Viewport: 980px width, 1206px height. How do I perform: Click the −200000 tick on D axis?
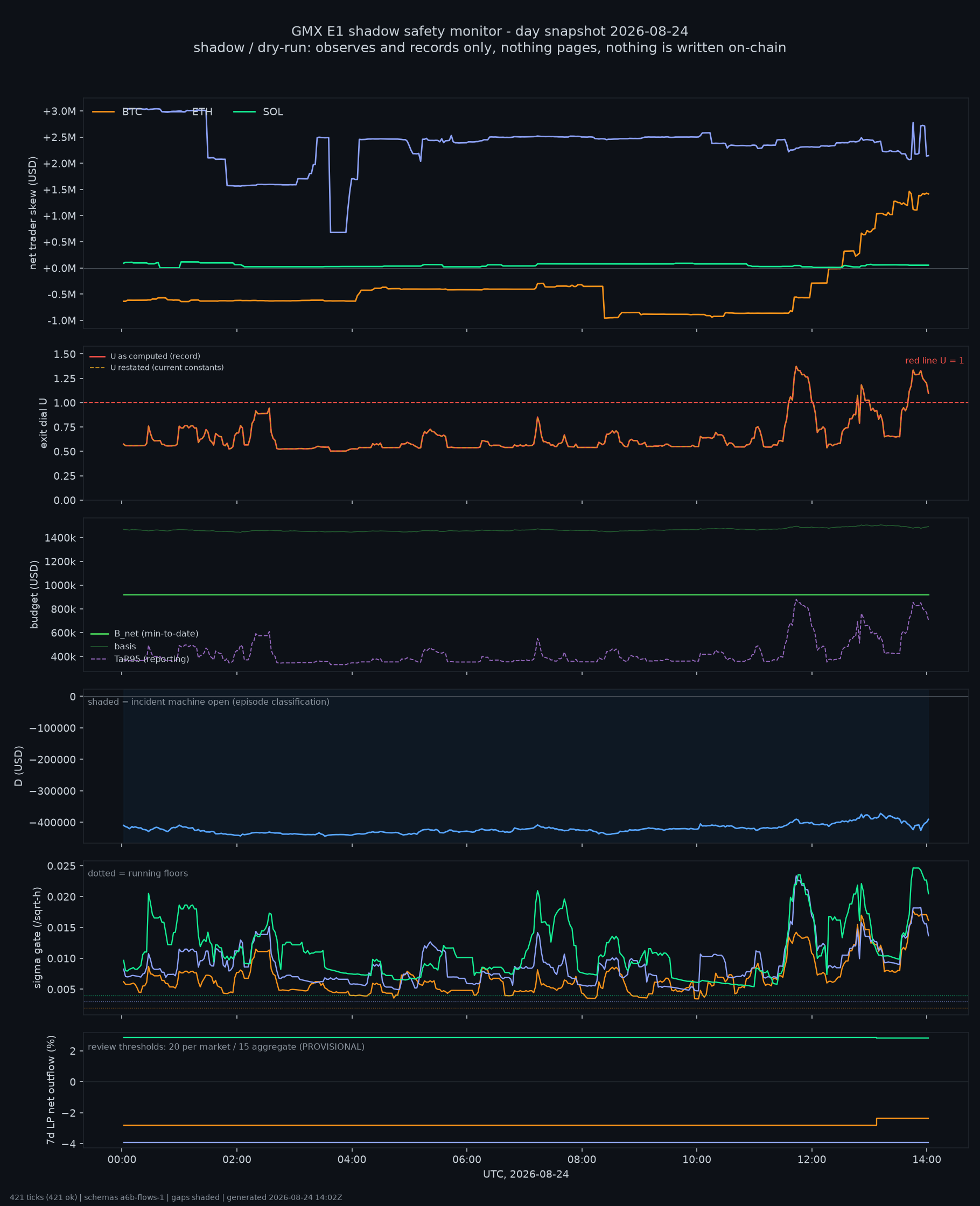pos(53,760)
